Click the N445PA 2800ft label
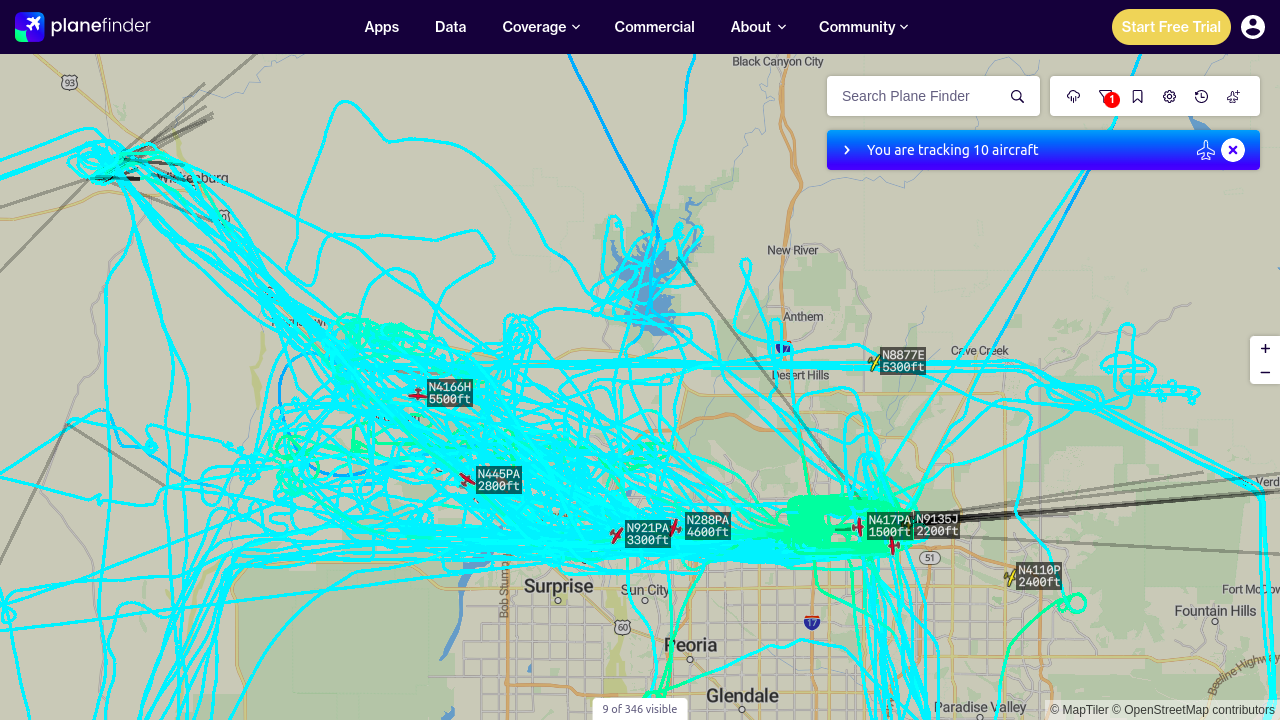1280x720 pixels. 499,480
